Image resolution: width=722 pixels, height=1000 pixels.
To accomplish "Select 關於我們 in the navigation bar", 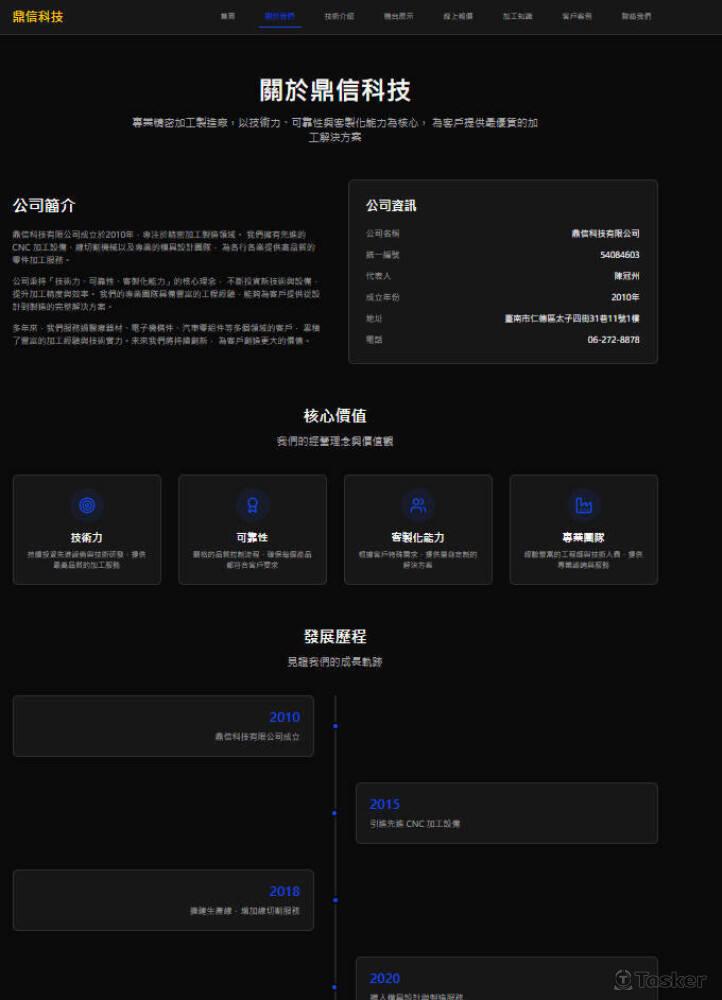I will pyautogui.click(x=280, y=17).
